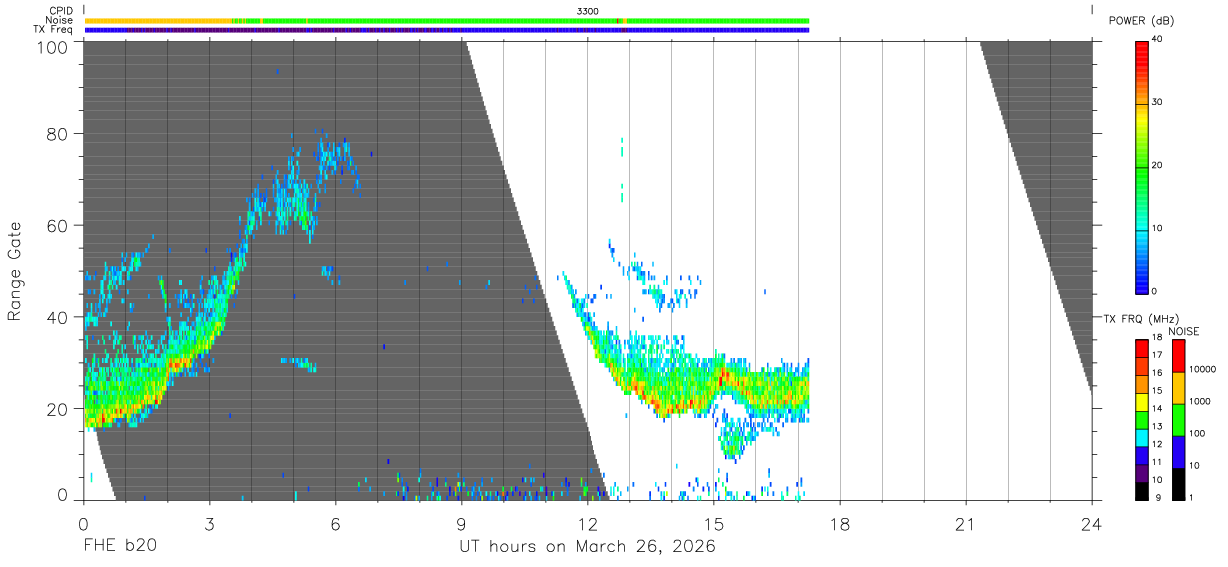Select the 6 tick on the UT hours axis
Image resolution: width=1228 pixels, height=567 pixels.
click(335, 524)
